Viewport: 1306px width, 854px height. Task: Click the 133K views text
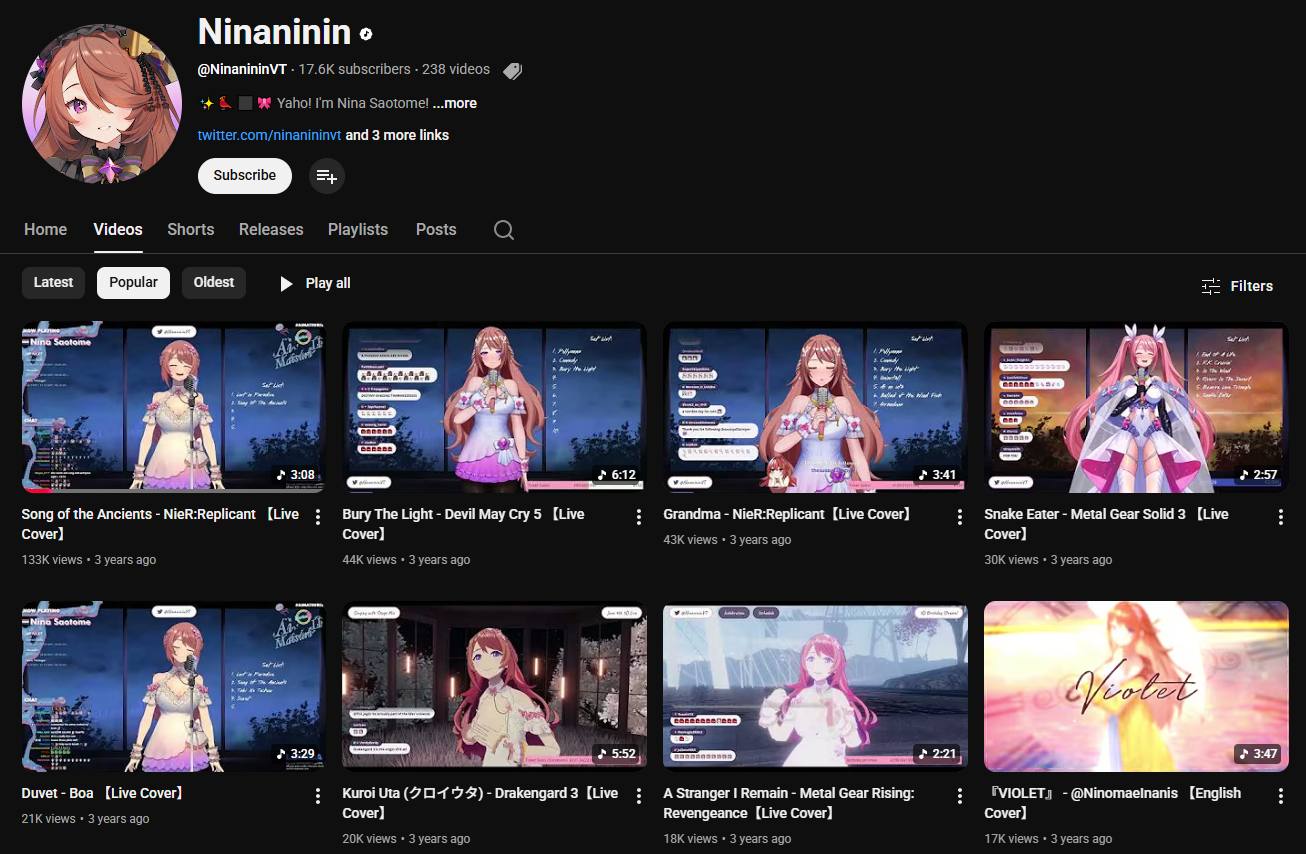(x=52, y=560)
